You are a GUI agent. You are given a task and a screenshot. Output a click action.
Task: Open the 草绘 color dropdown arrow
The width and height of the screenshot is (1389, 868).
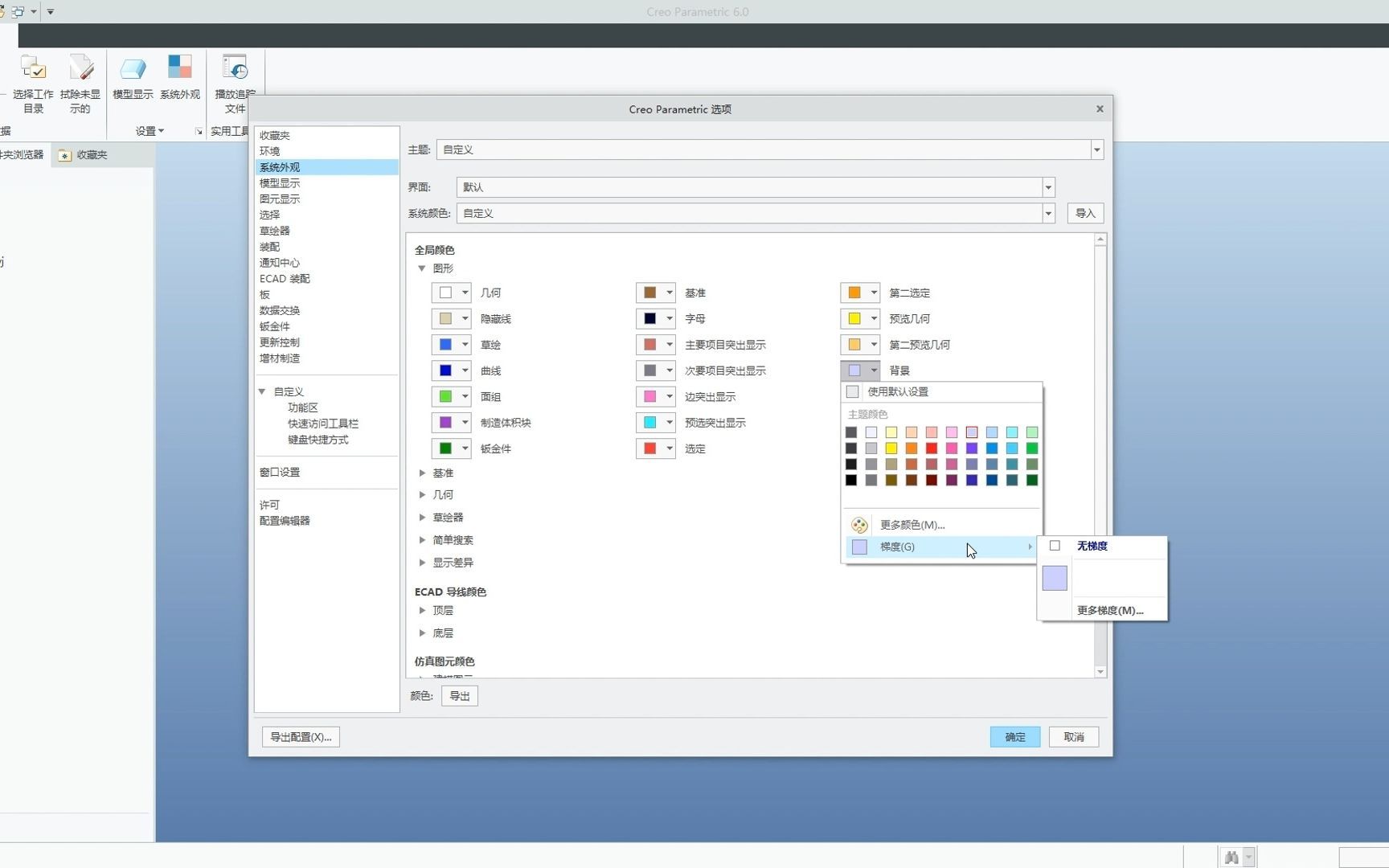(x=465, y=345)
